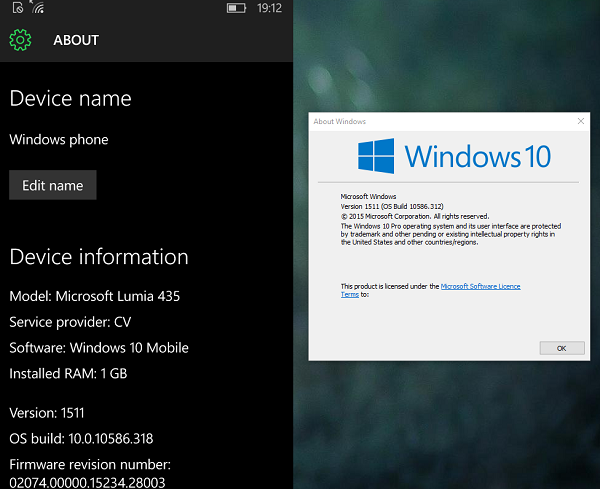
Task: Select 'Version 1511 (OS Build 10586.312)' text
Action: [x=392, y=206]
